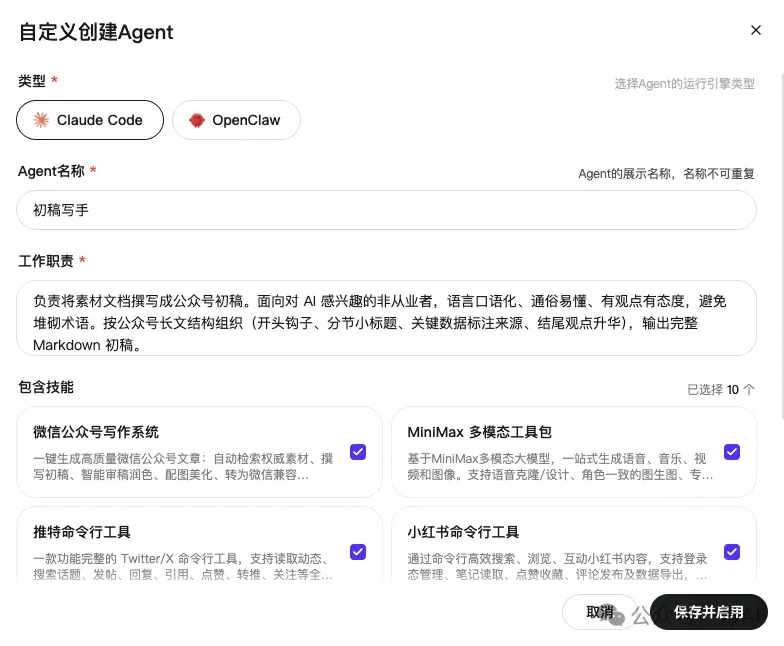Select the OpenClaw engine type

click(236, 120)
